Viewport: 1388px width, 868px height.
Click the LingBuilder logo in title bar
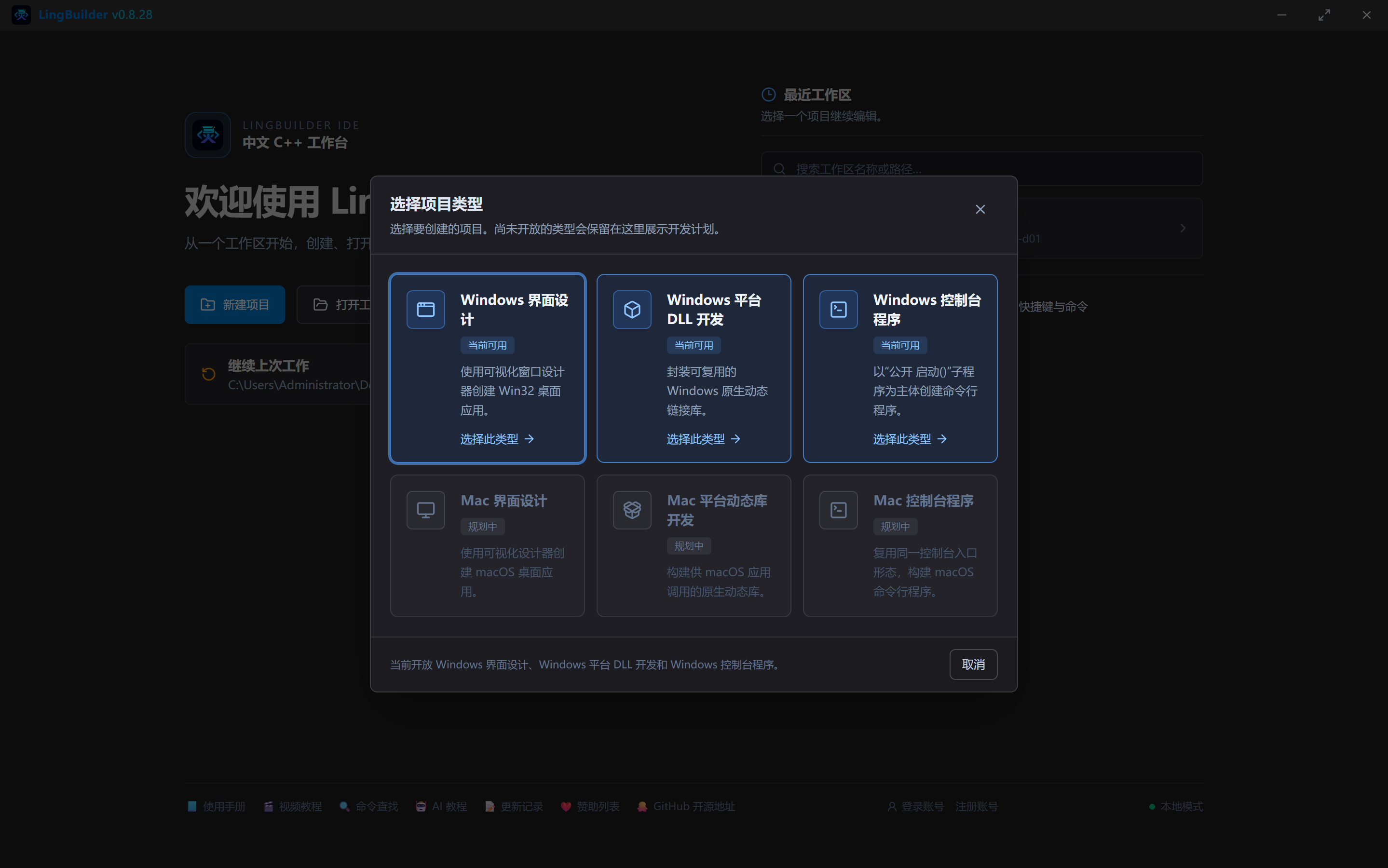coord(21,14)
